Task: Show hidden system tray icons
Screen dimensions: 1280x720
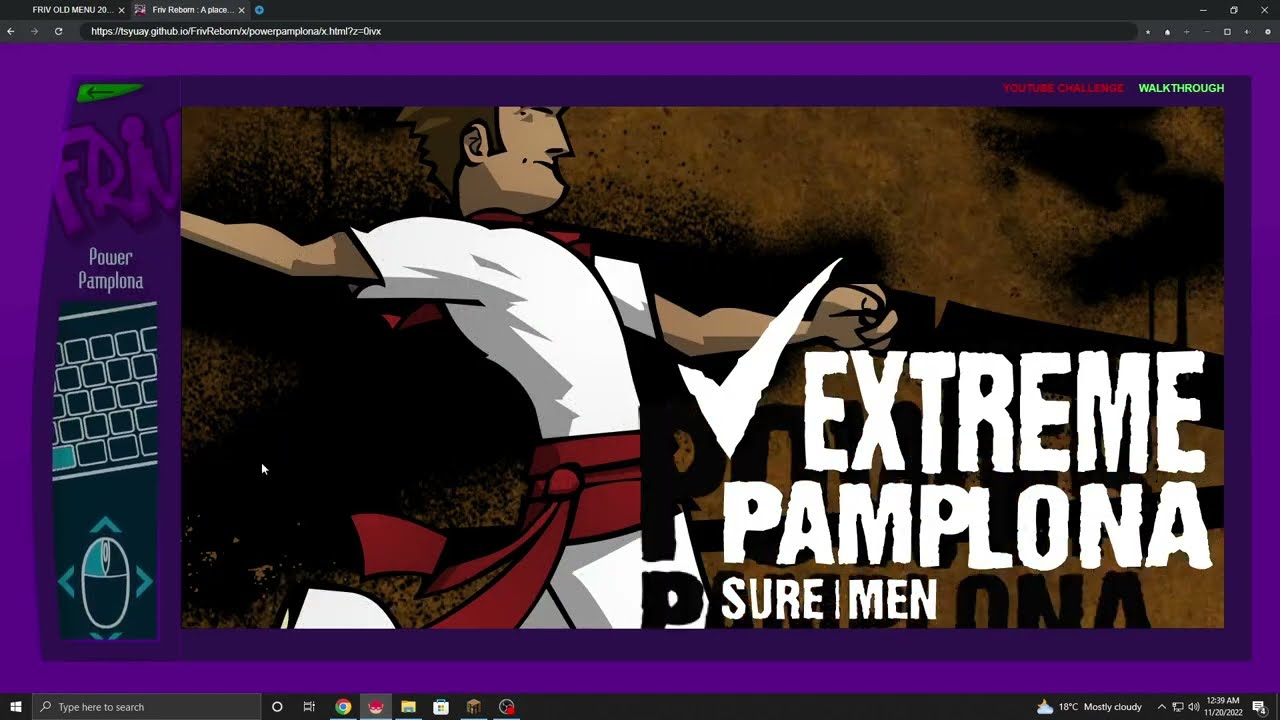Action: pos(1162,707)
